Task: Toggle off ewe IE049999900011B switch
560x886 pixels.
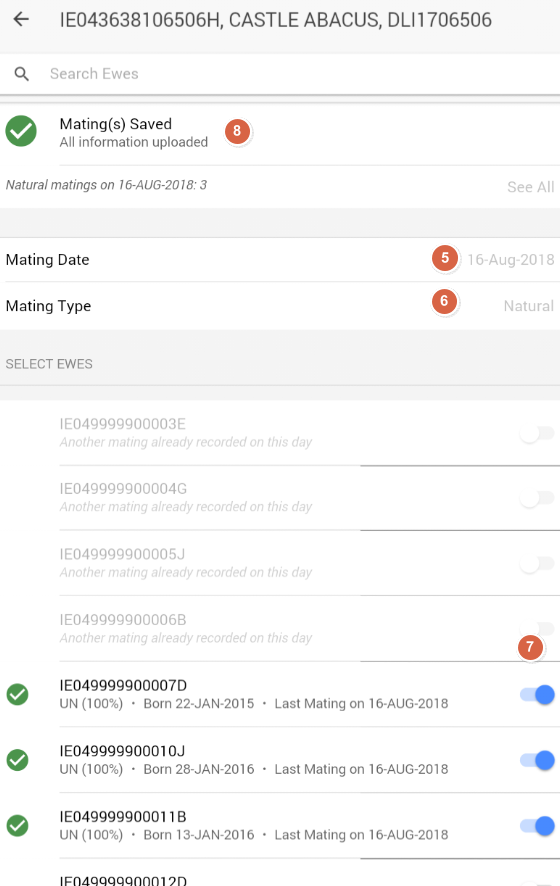Action: (x=537, y=826)
